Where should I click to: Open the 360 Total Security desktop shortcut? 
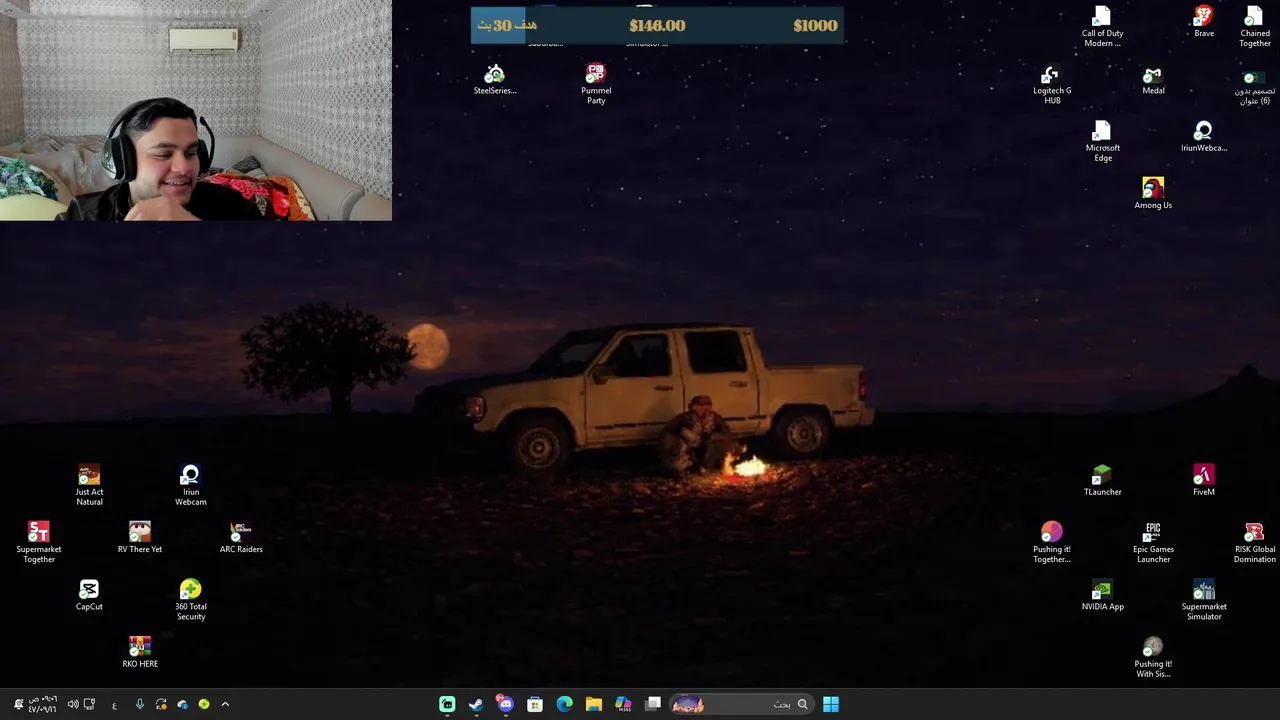point(190,599)
